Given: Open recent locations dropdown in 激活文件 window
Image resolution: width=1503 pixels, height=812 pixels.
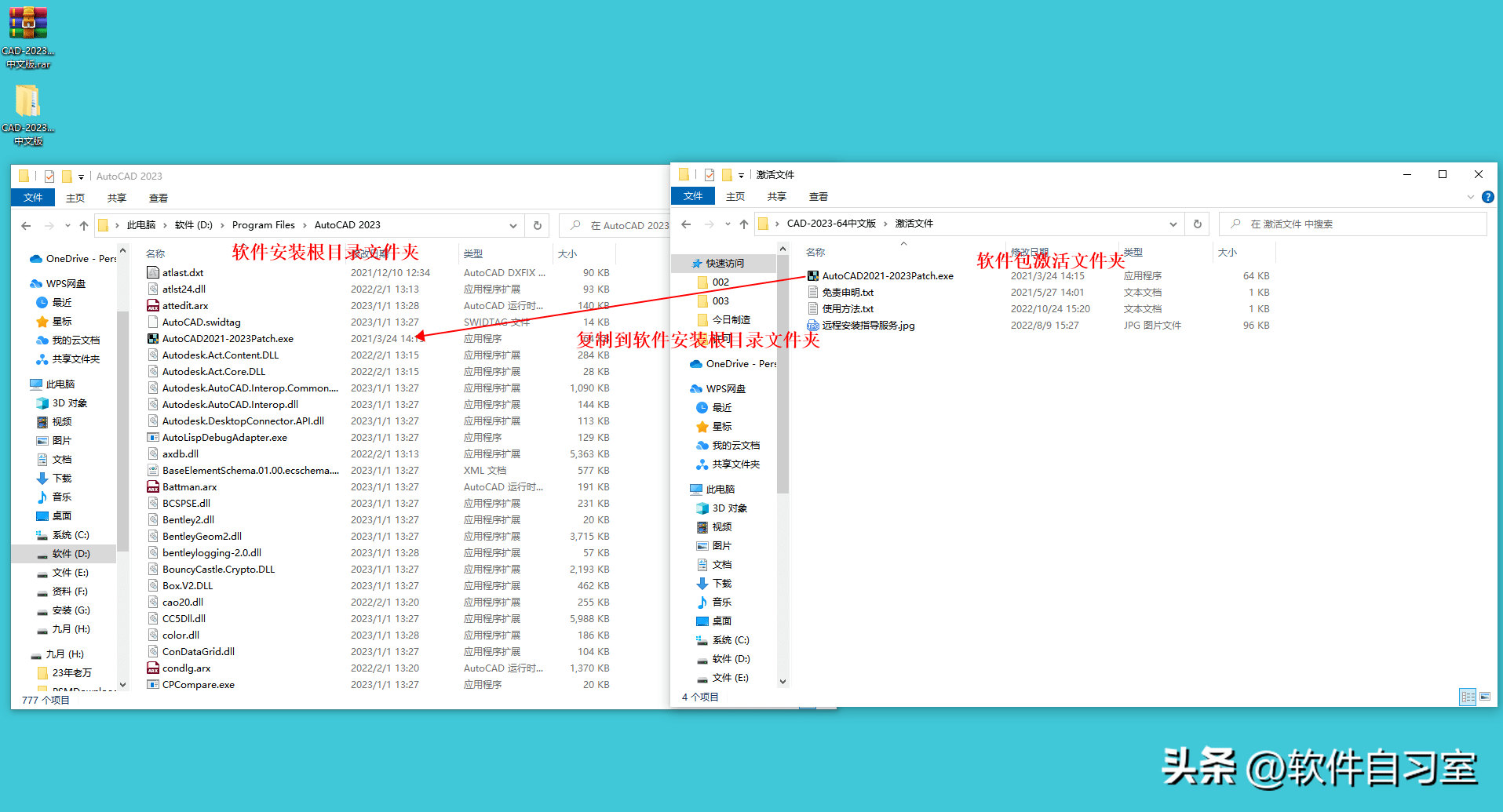Looking at the screenshot, I should coord(728,224).
